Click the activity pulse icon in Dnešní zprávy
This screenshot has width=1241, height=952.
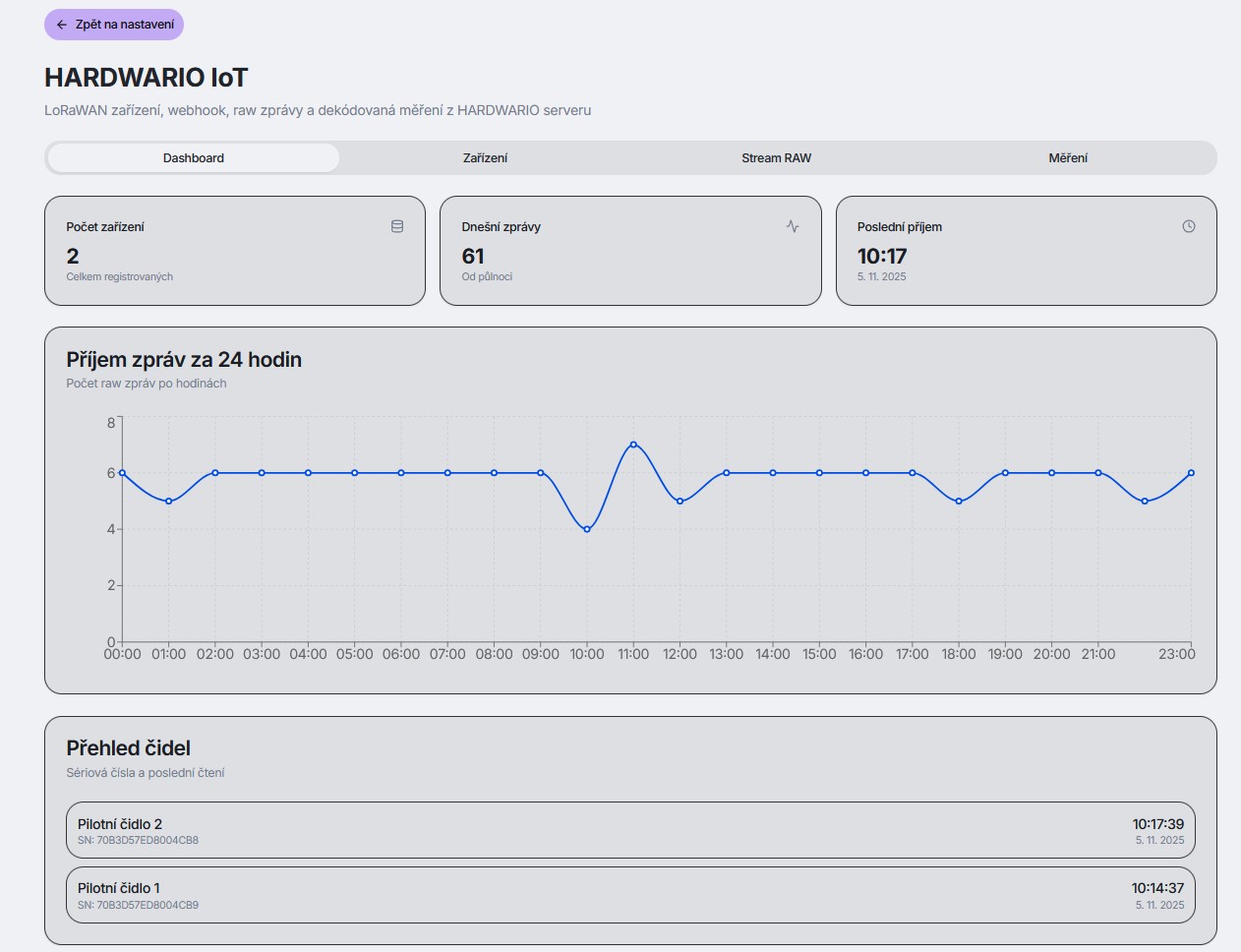793,226
